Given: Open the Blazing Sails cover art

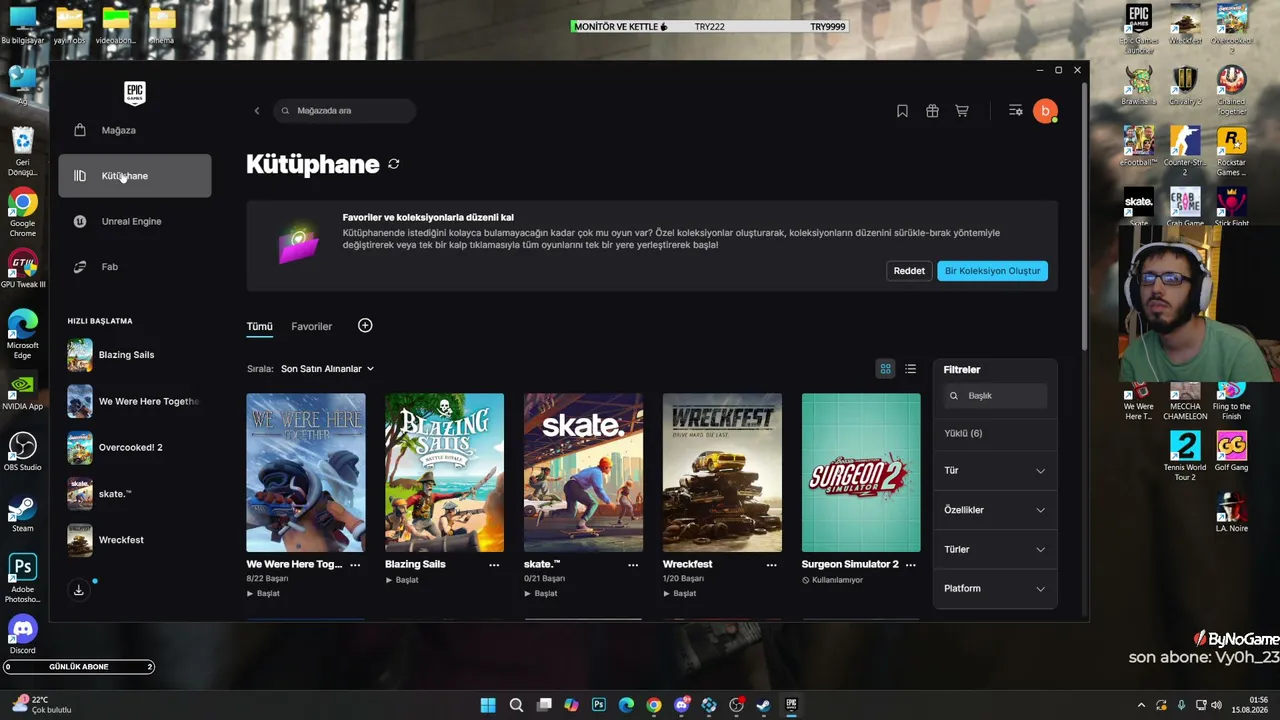Looking at the screenshot, I should tap(445, 472).
